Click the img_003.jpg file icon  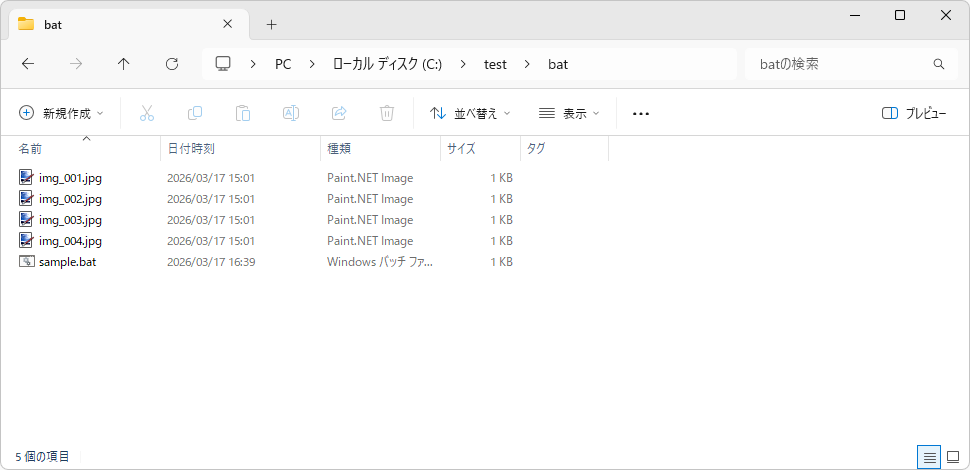point(26,220)
